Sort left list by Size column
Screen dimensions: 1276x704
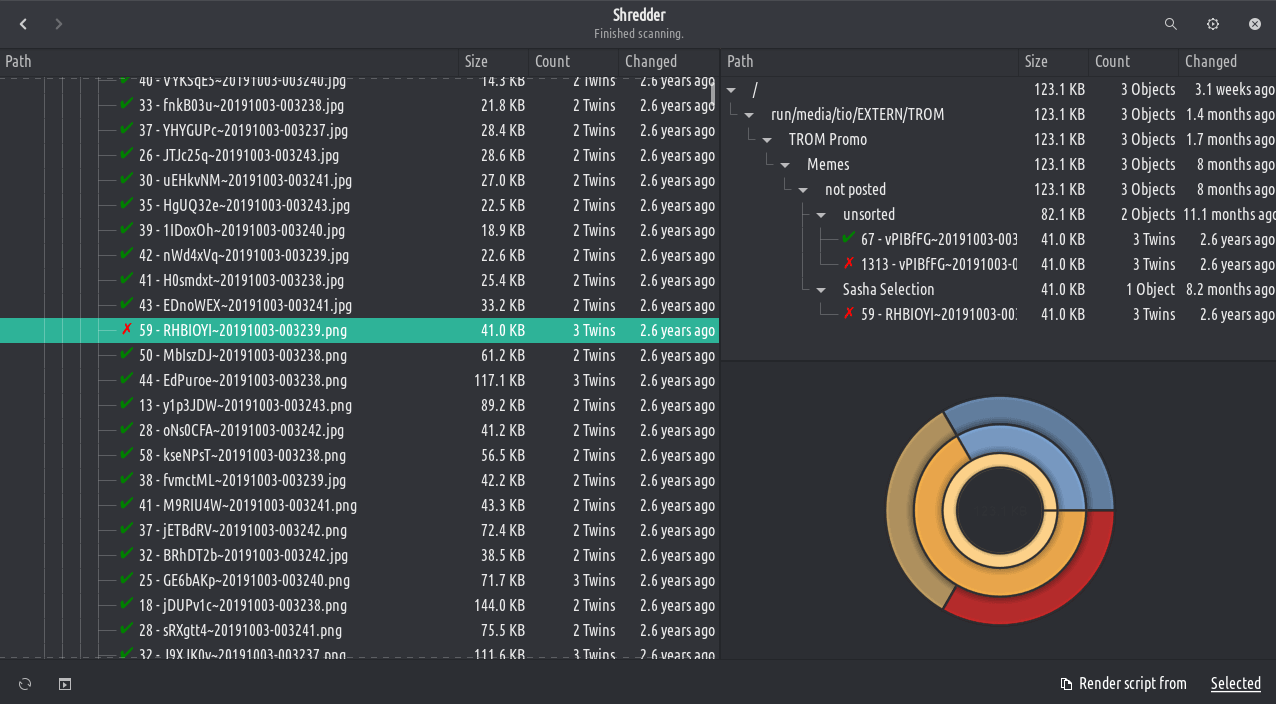click(477, 61)
